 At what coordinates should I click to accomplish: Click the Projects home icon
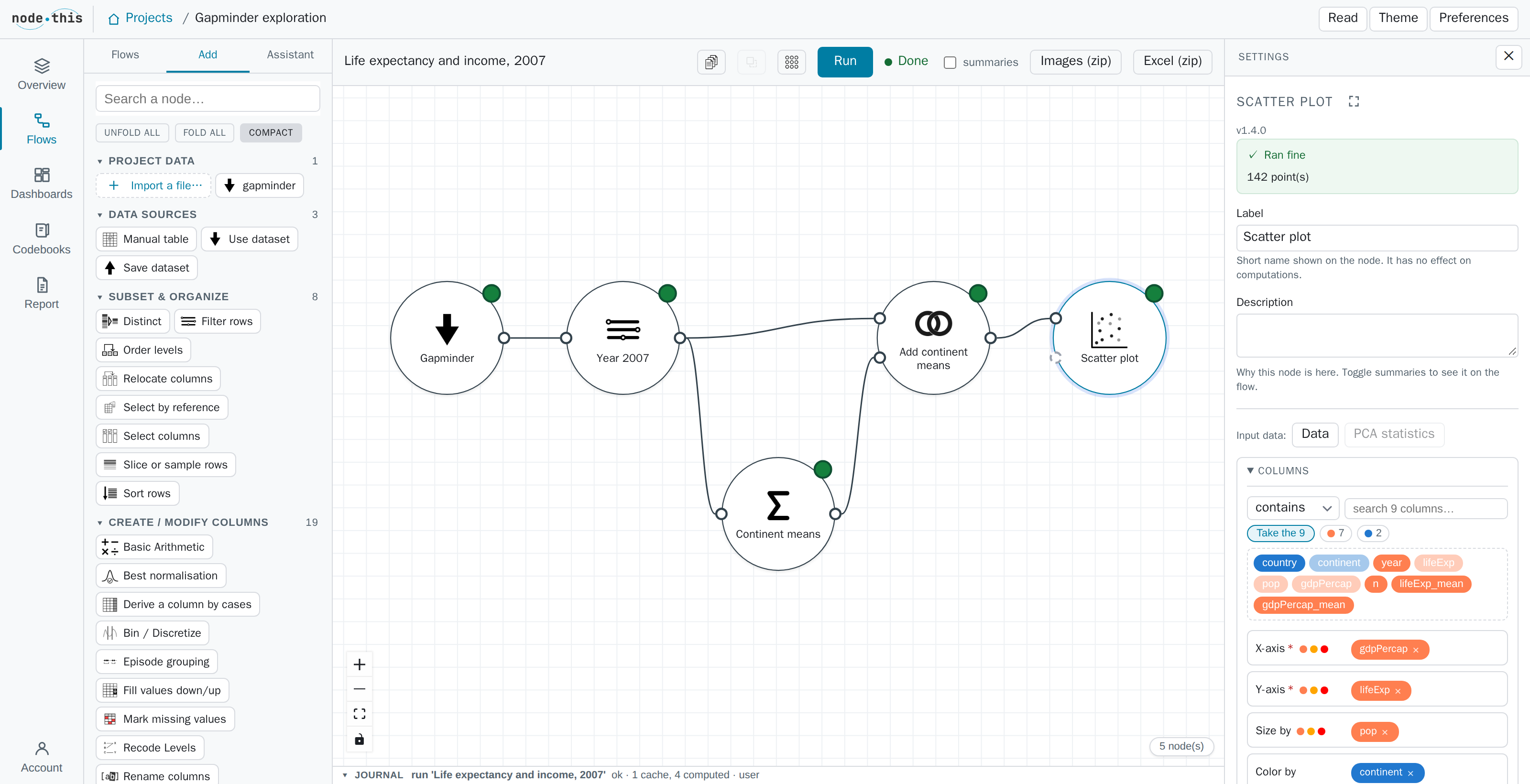113,19
